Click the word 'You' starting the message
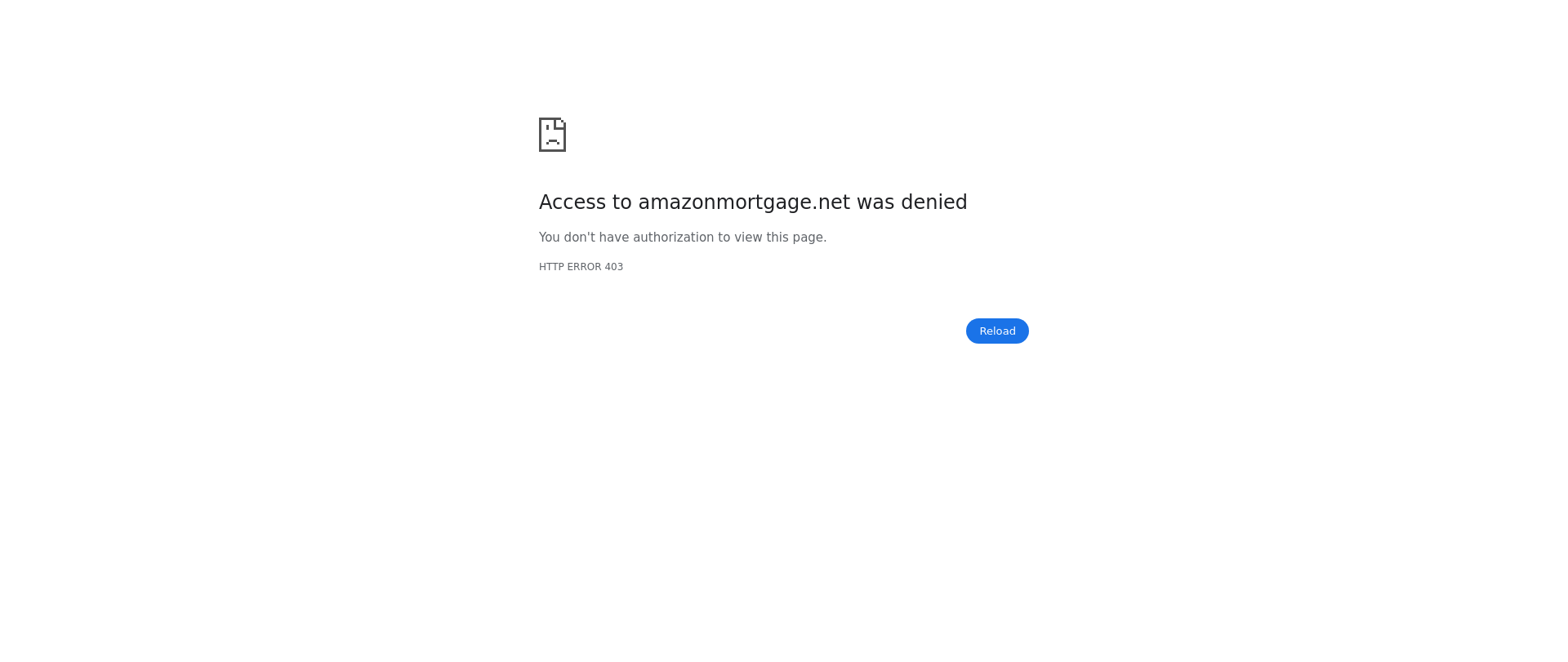Viewport: 1568px width, 662px height. pos(550,238)
